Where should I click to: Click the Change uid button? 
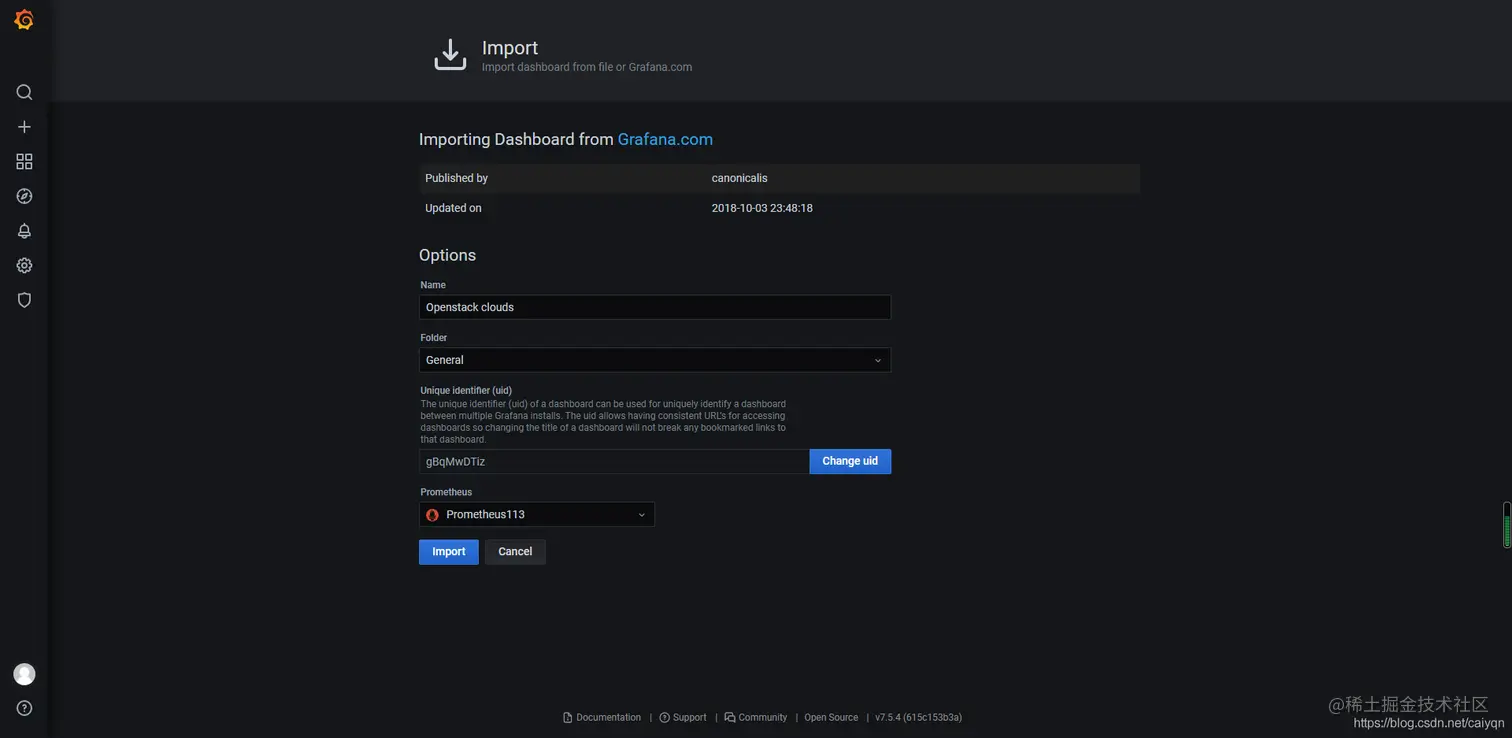(x=850, y=461)
